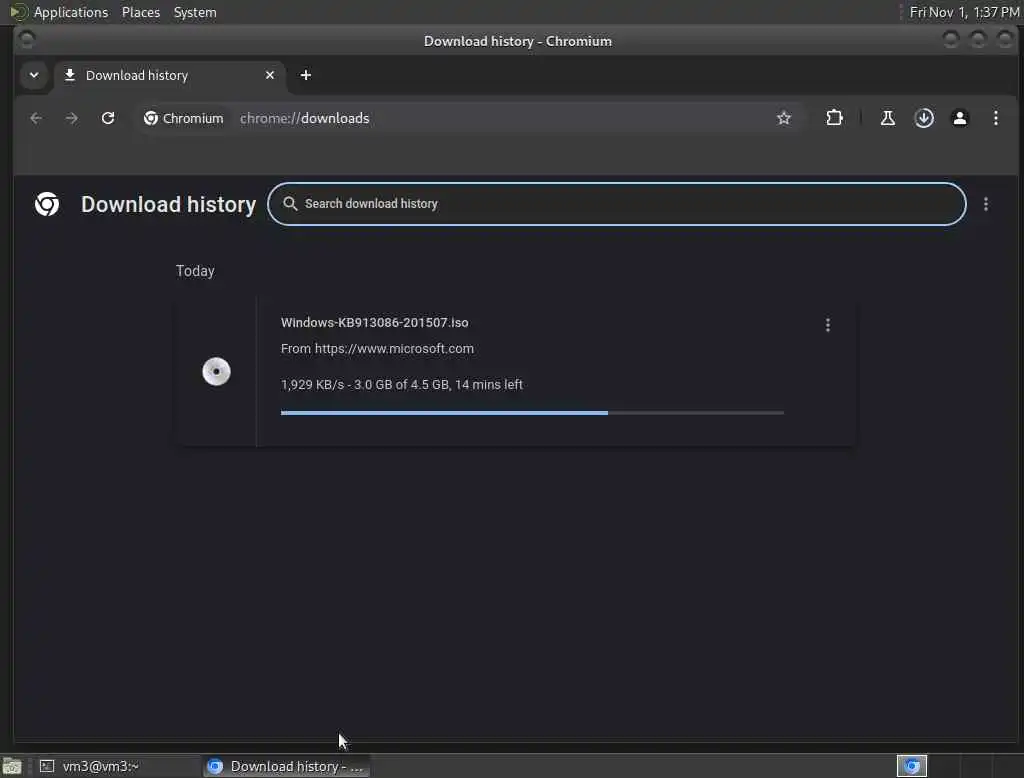Click Download history taskbar window button
This screenshot has height=778, width=1024.
(287, 766)
